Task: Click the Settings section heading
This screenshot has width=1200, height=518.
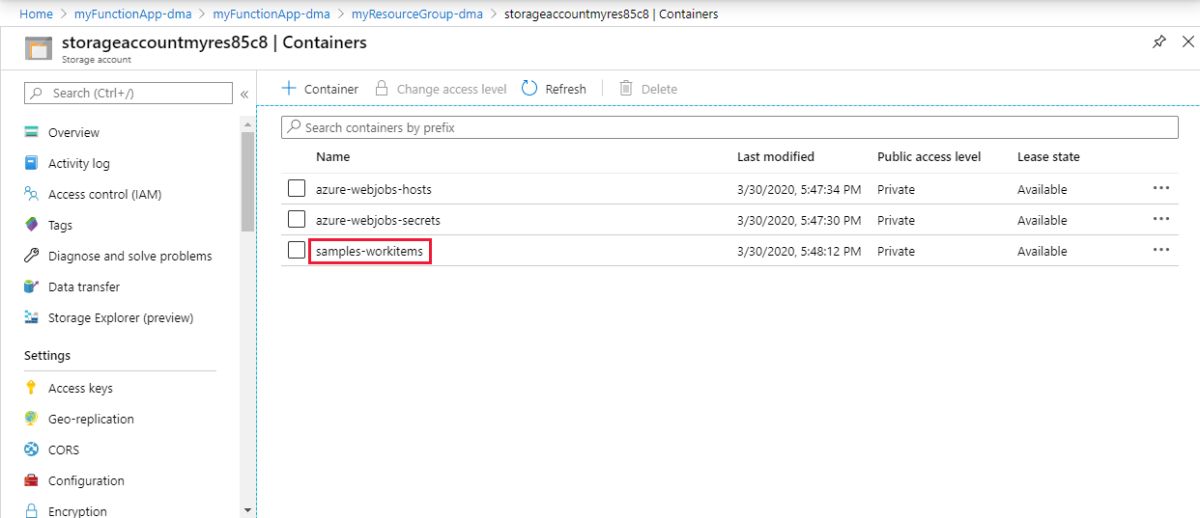Action: [x=47, y=355]
